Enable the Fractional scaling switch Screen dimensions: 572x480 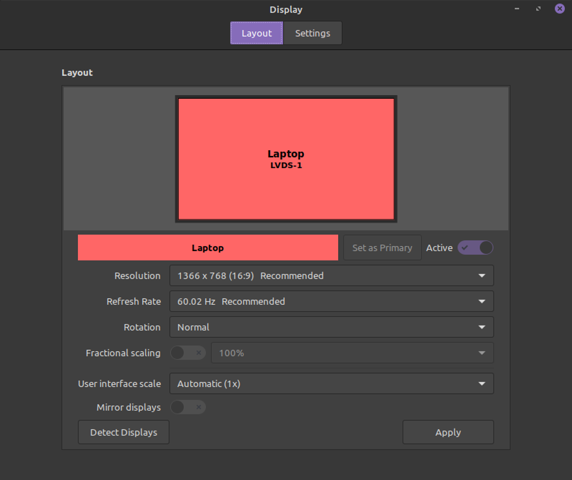[188, 353]
